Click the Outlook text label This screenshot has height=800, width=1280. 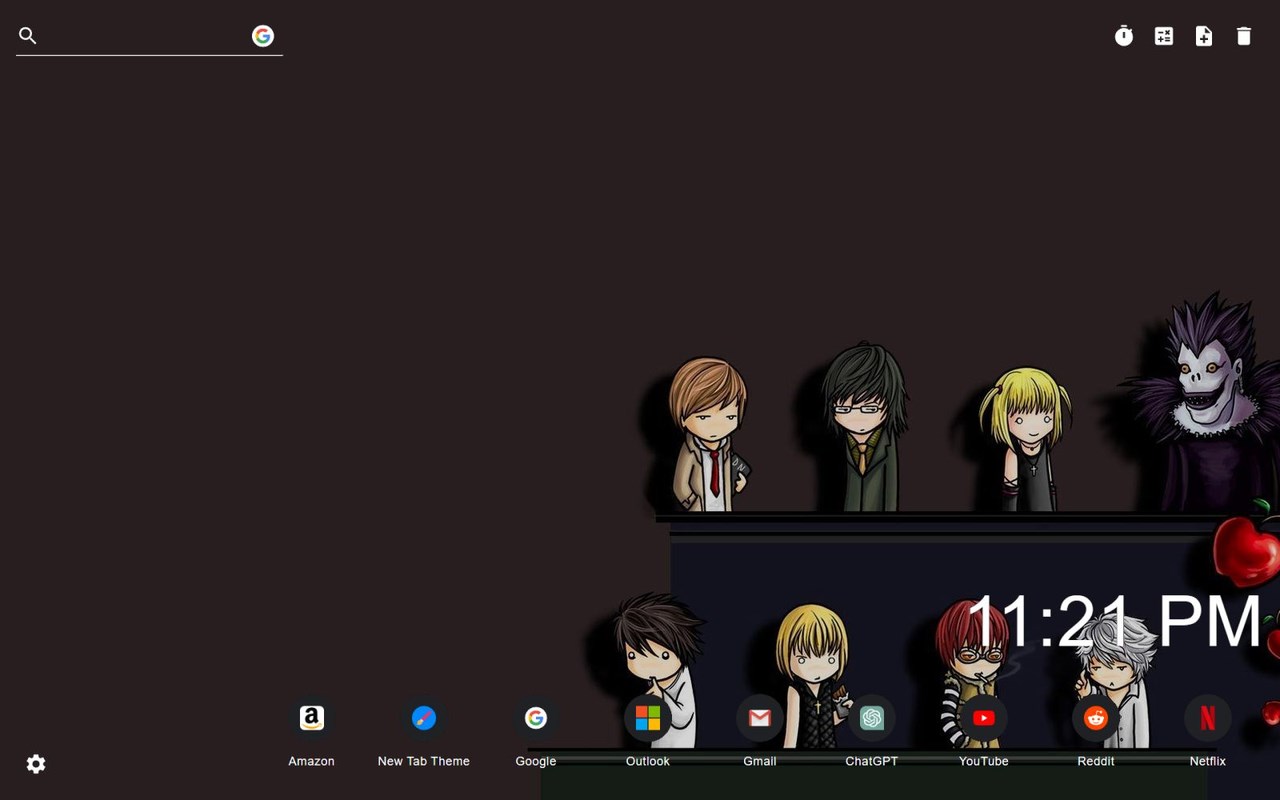coord(648,761)
